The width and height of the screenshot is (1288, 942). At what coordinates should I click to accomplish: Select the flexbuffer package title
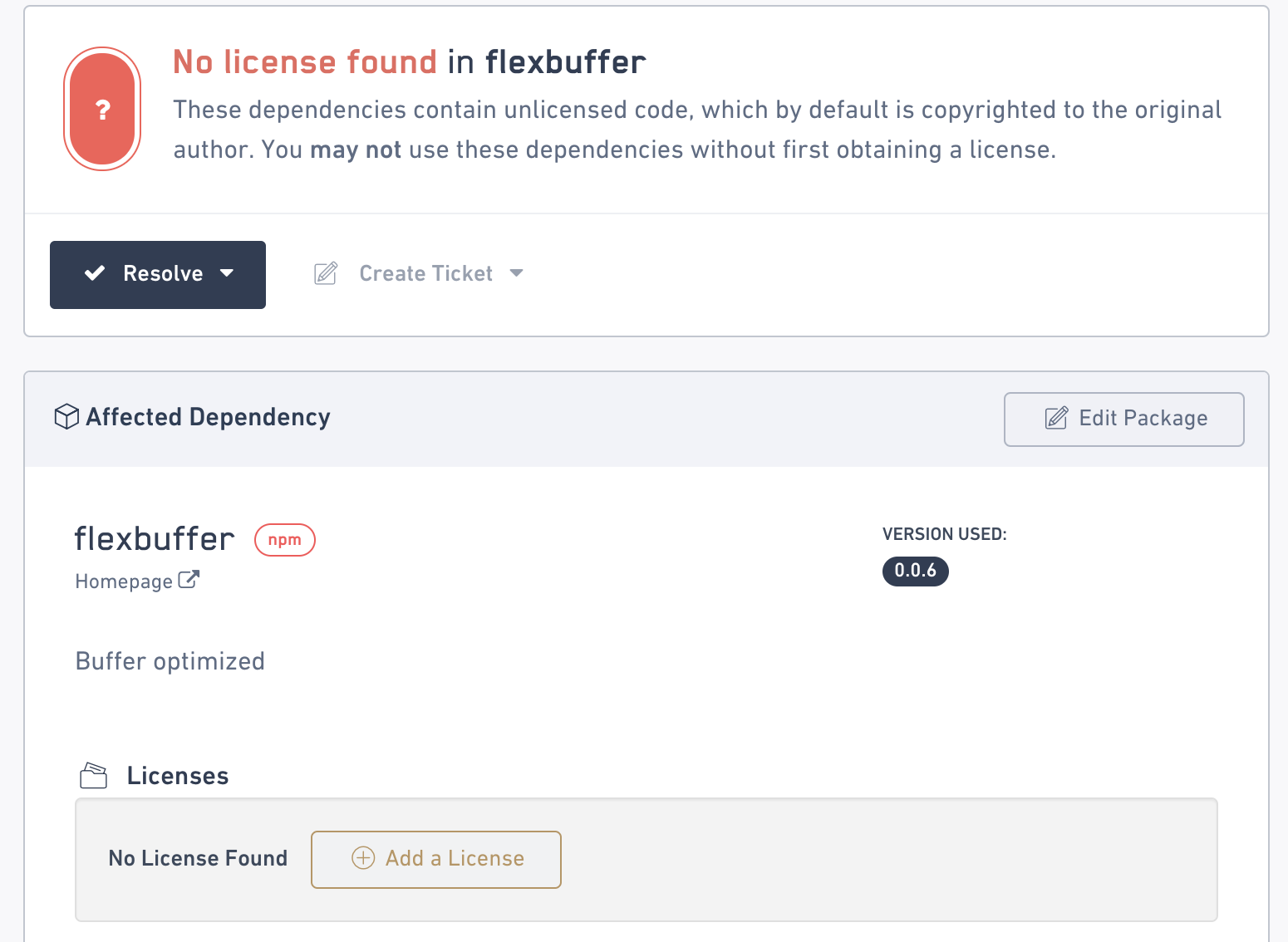coord(154,539)
